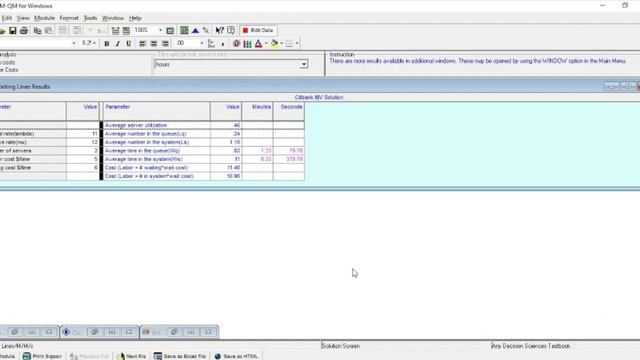Click the blue triangle distribution icon
Viewport: 640px width, 360px height.
click(x=195, y=31)
